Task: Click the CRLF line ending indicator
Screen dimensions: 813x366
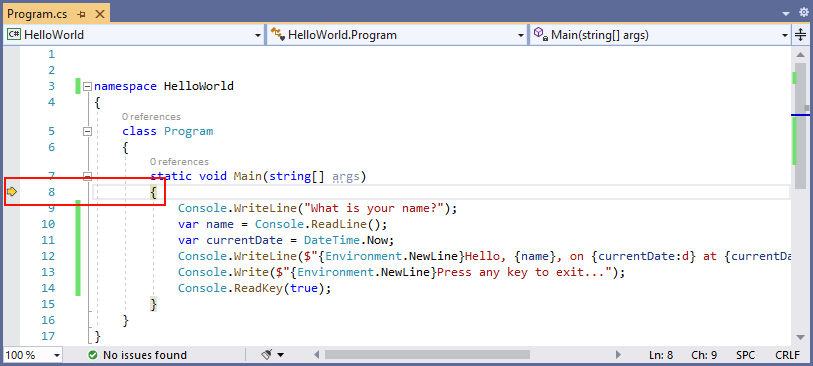Action: click(788, 355)
